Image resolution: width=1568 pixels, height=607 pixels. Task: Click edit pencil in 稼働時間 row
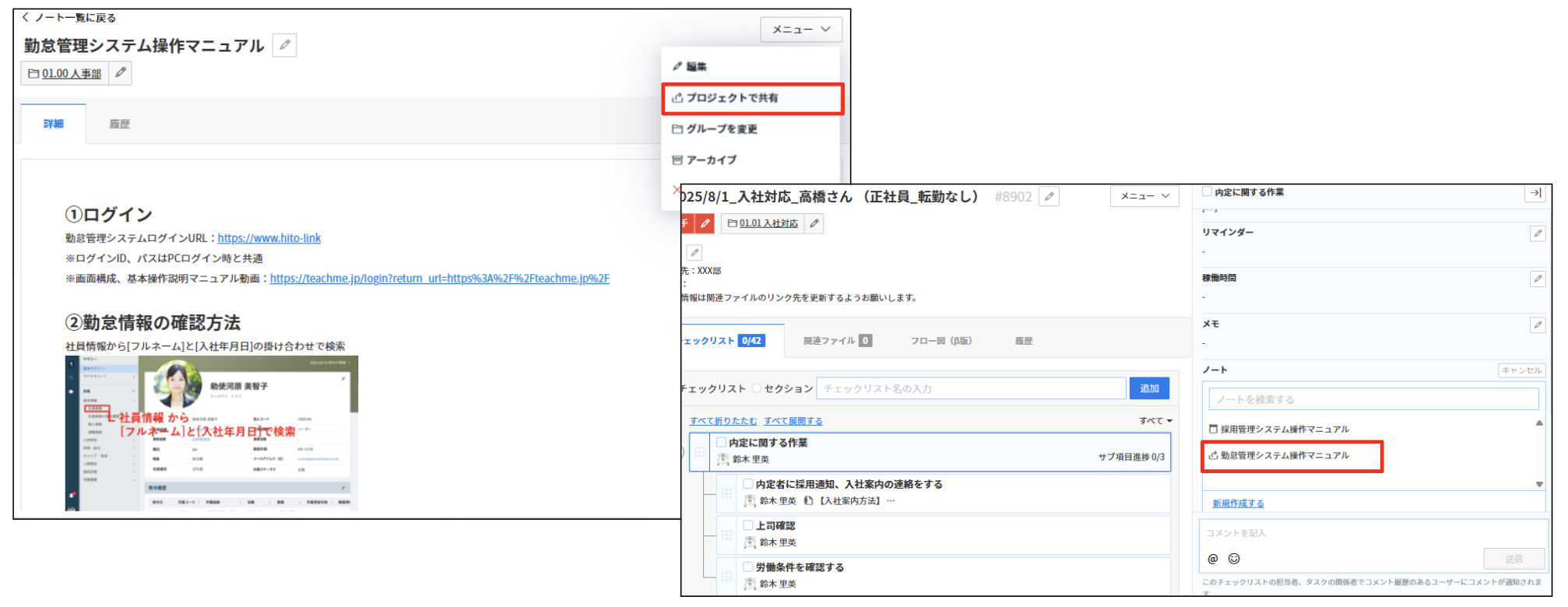[x=1537, y=279]
